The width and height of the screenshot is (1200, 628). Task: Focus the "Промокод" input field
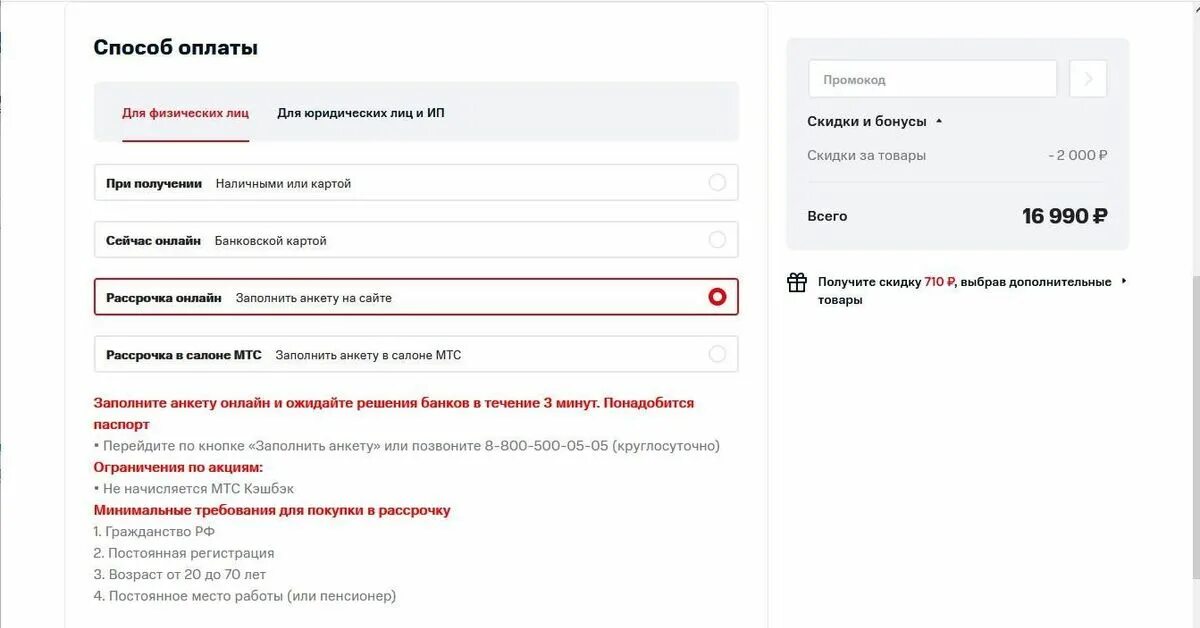932,79
